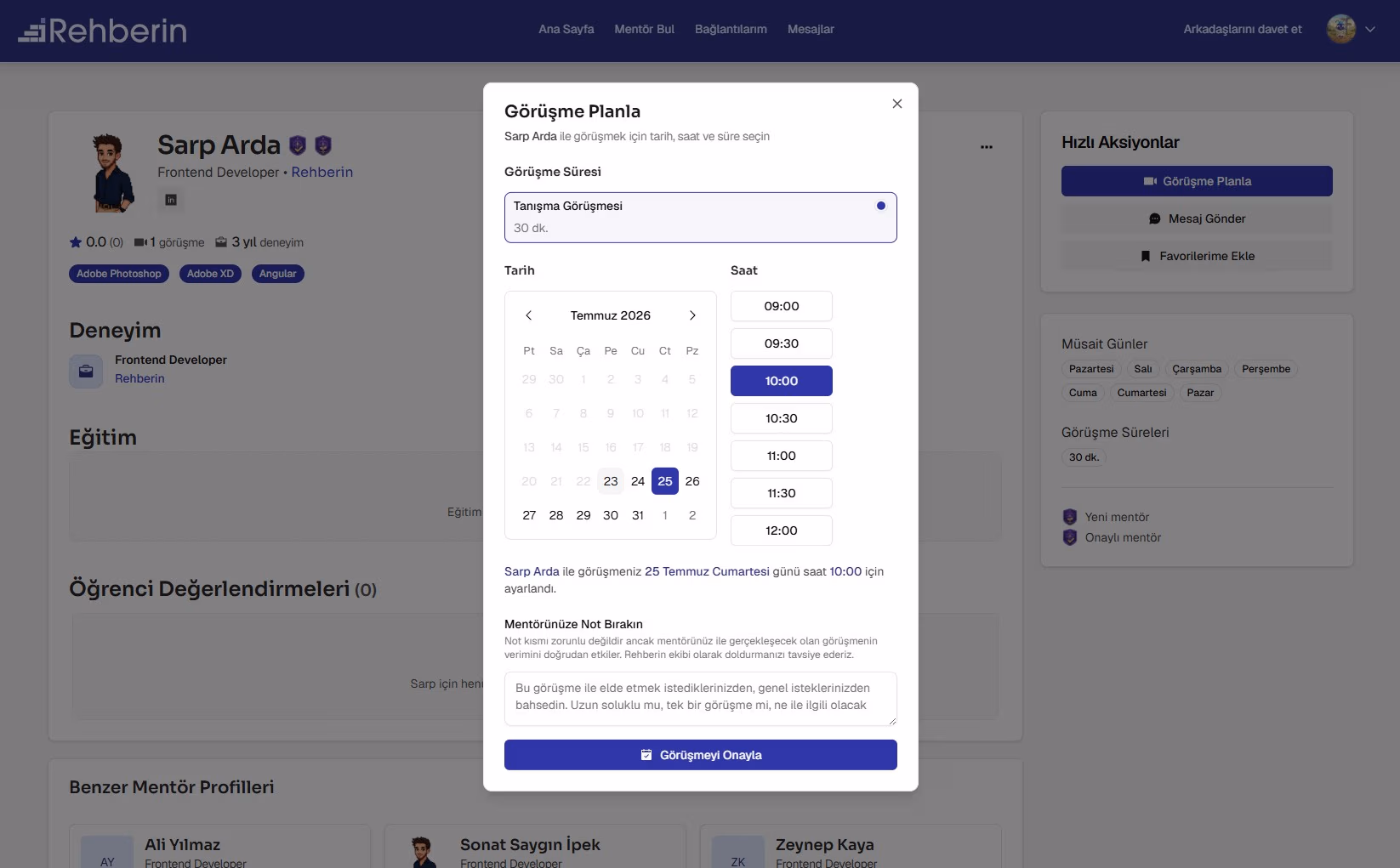Click the Rehberin company link beside Frontend Developer

(322, 172)
